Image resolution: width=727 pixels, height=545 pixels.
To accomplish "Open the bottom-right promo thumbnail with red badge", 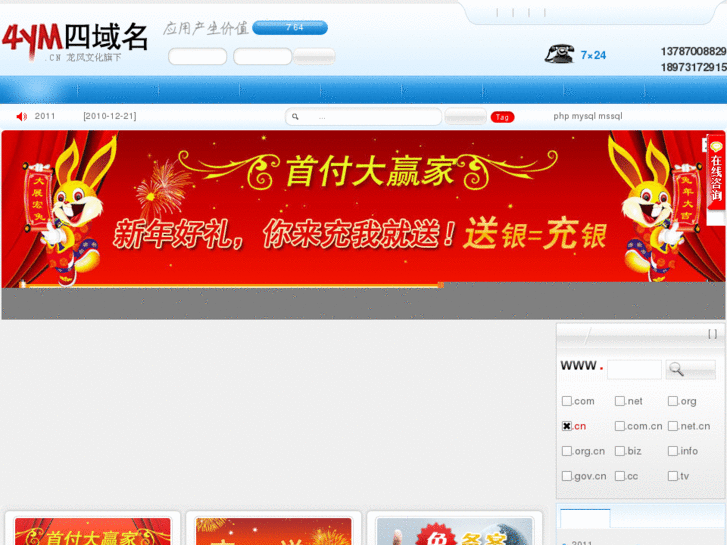I will click(x=454, y=532).
